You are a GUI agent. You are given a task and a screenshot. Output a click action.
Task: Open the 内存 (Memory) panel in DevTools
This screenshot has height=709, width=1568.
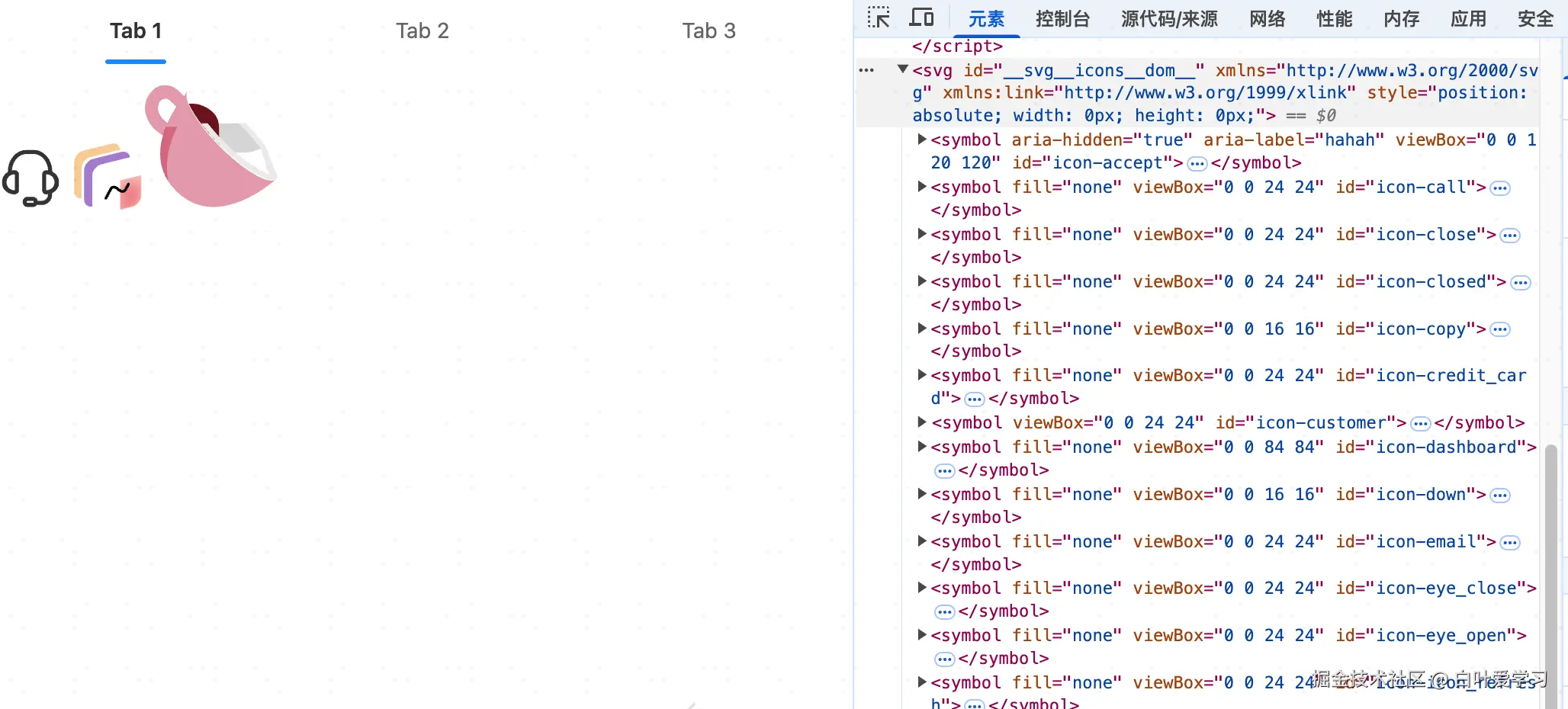click(x=1401, y=19)
